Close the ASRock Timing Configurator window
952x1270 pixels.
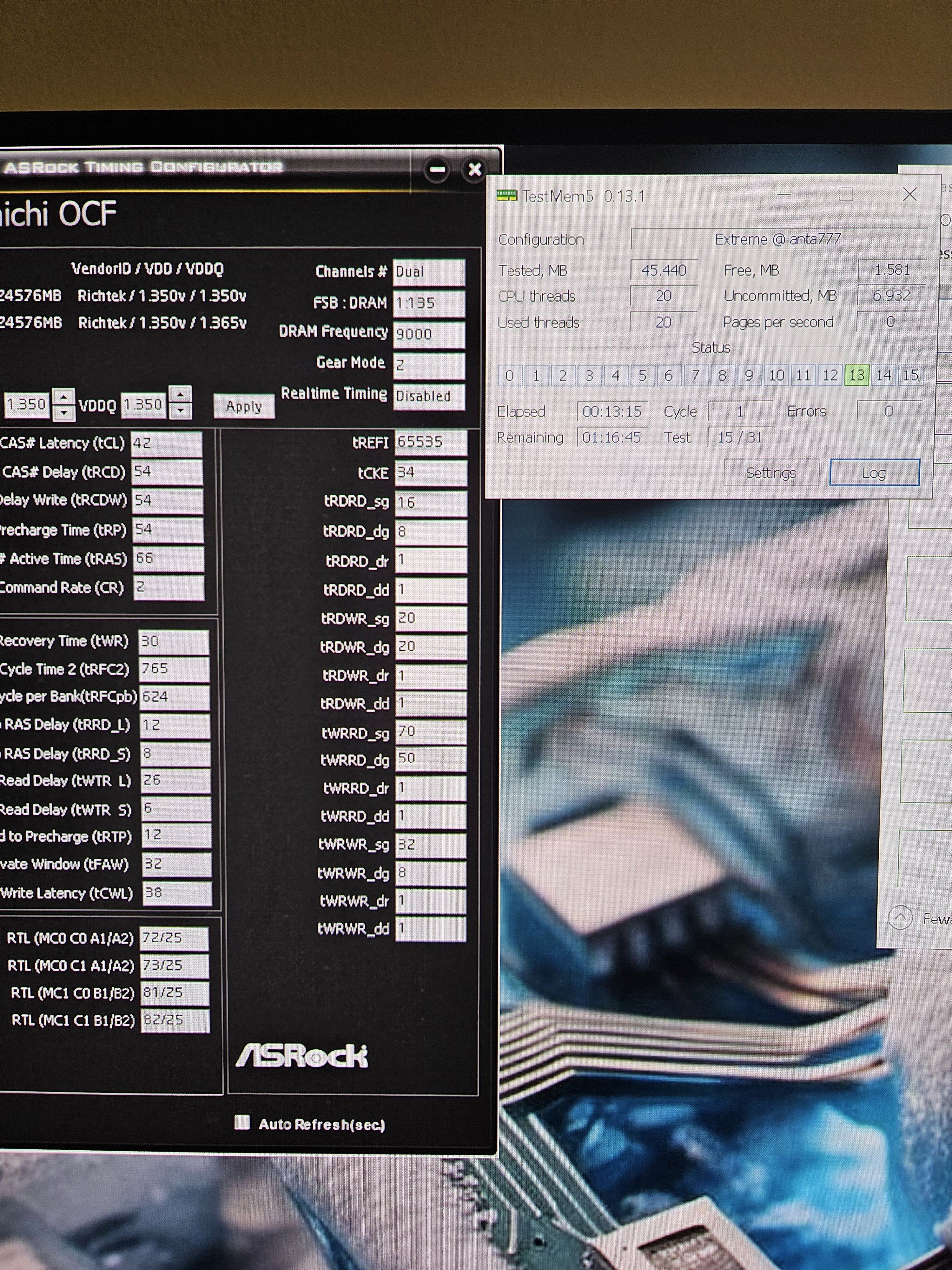[474, 169]
